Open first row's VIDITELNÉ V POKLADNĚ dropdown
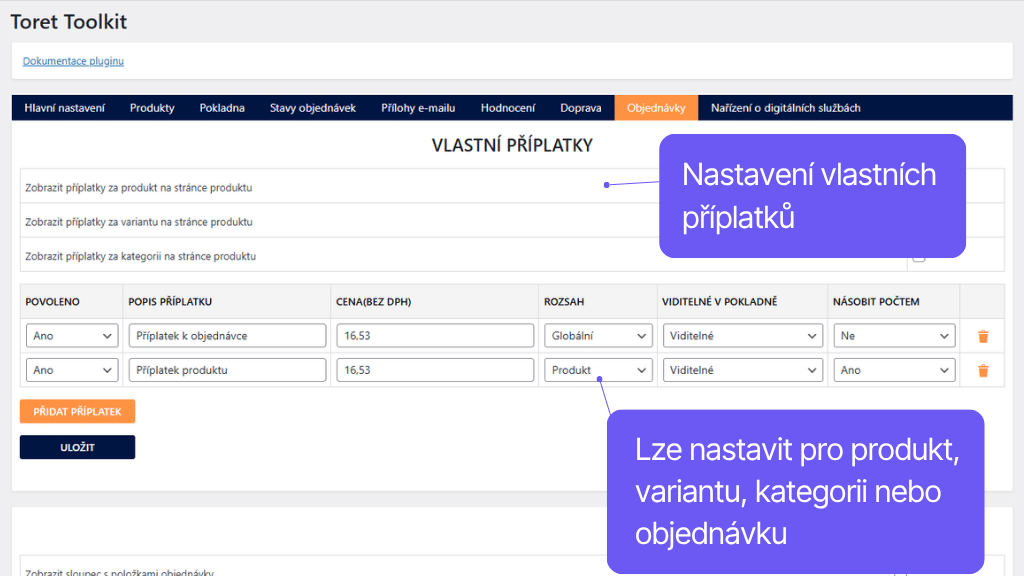This screenshot has width=1024, height=576. [x=742, y=335]
